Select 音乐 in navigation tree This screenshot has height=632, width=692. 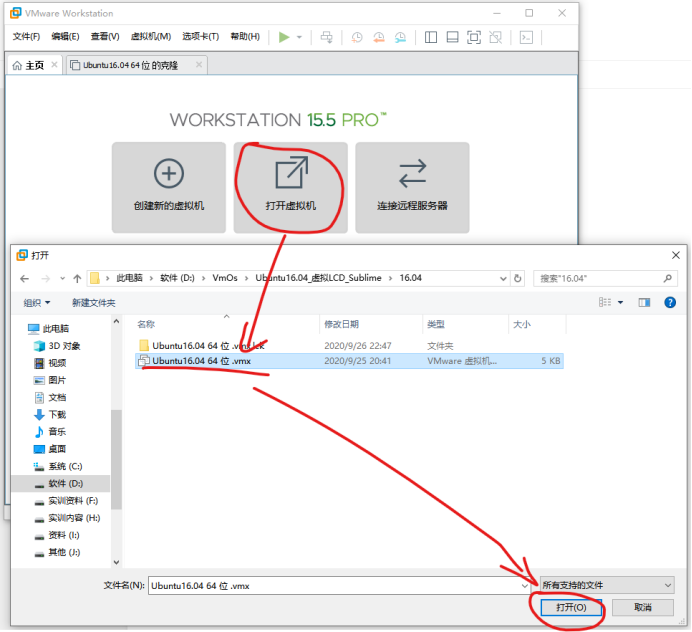pyautogui.click(x=49, y=432)
